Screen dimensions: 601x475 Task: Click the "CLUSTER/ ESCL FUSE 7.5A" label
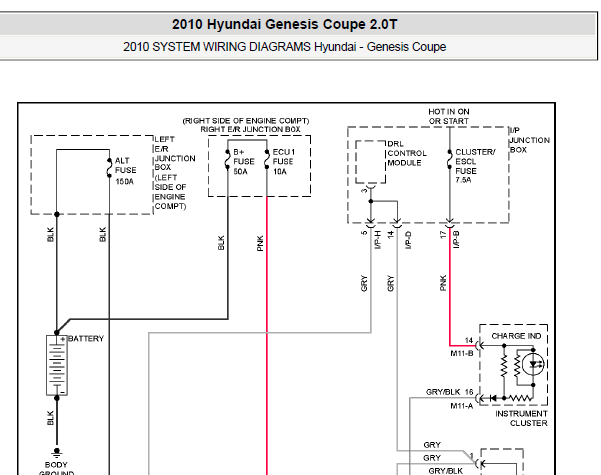(475, 166)
